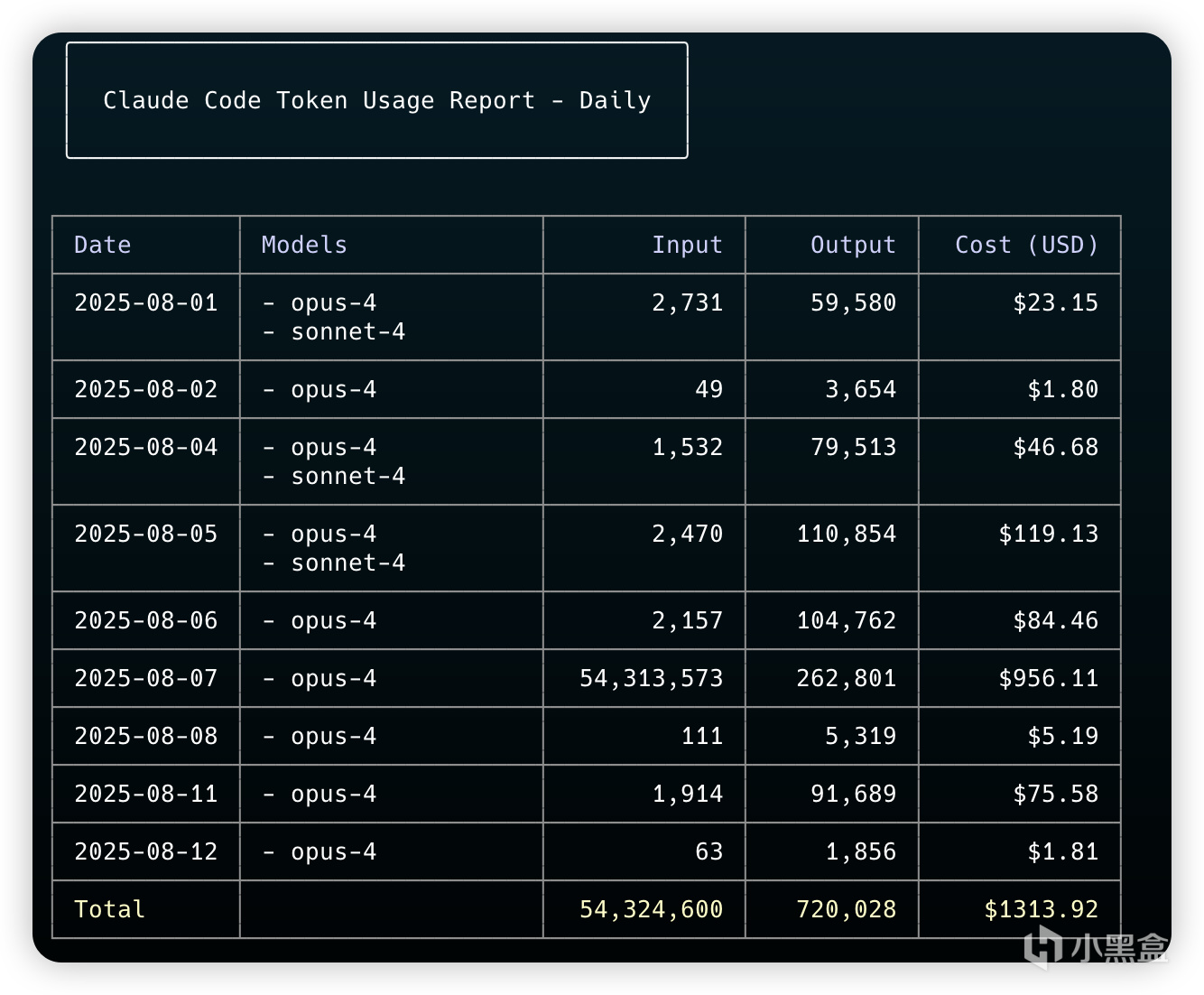This screenshot has width=1204, height=995.
Task: Select the input value 1,914
Action: point(688,794)
